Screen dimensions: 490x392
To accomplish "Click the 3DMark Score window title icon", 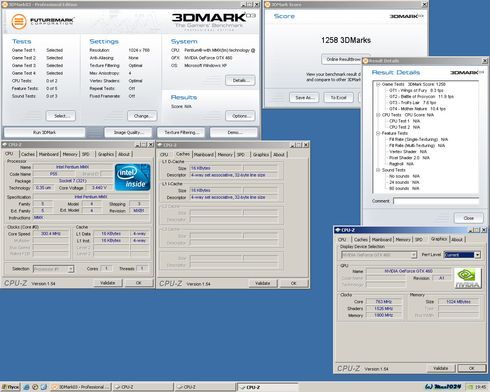I will 267,5.
